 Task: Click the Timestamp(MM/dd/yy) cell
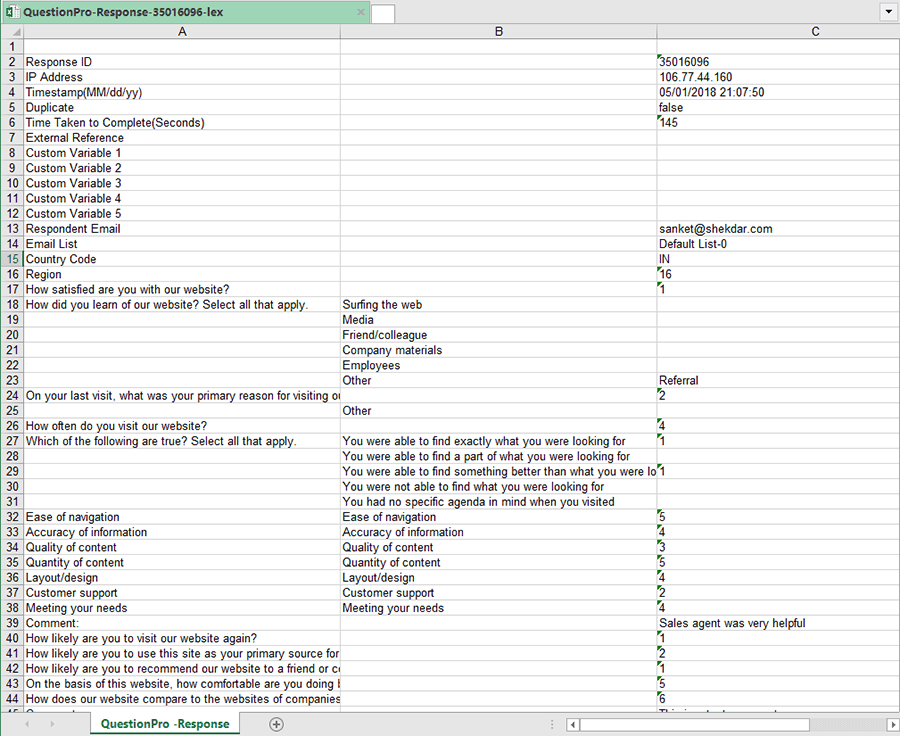coord(182,92)
